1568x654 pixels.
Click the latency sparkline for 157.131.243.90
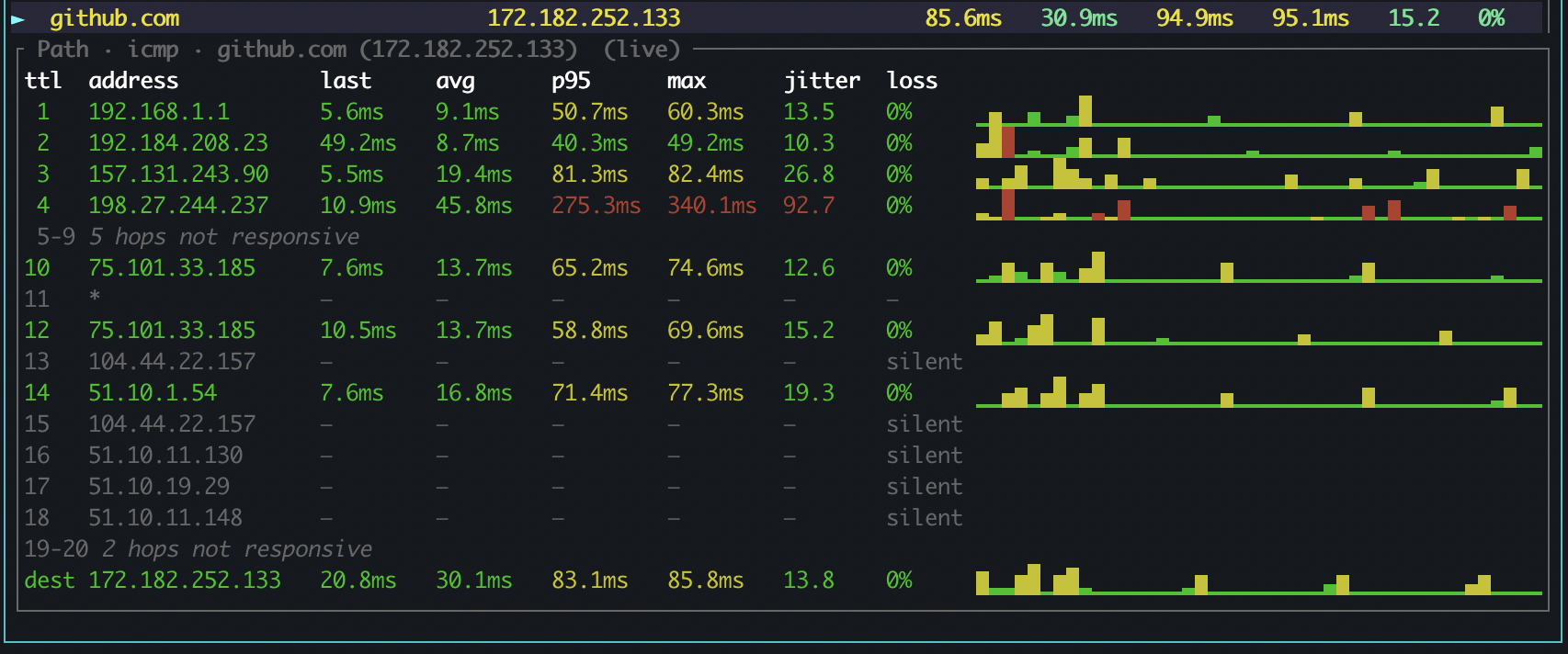1259,174
